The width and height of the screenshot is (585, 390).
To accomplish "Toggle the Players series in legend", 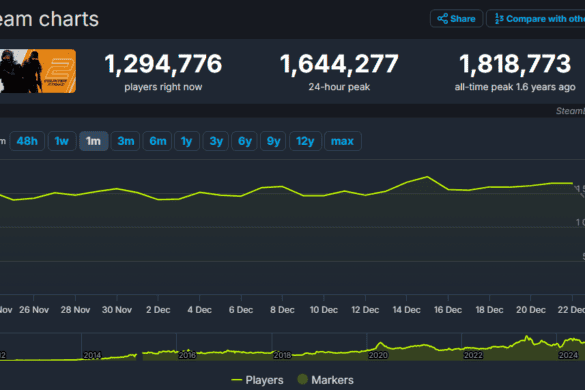I will tap(257, 380).
